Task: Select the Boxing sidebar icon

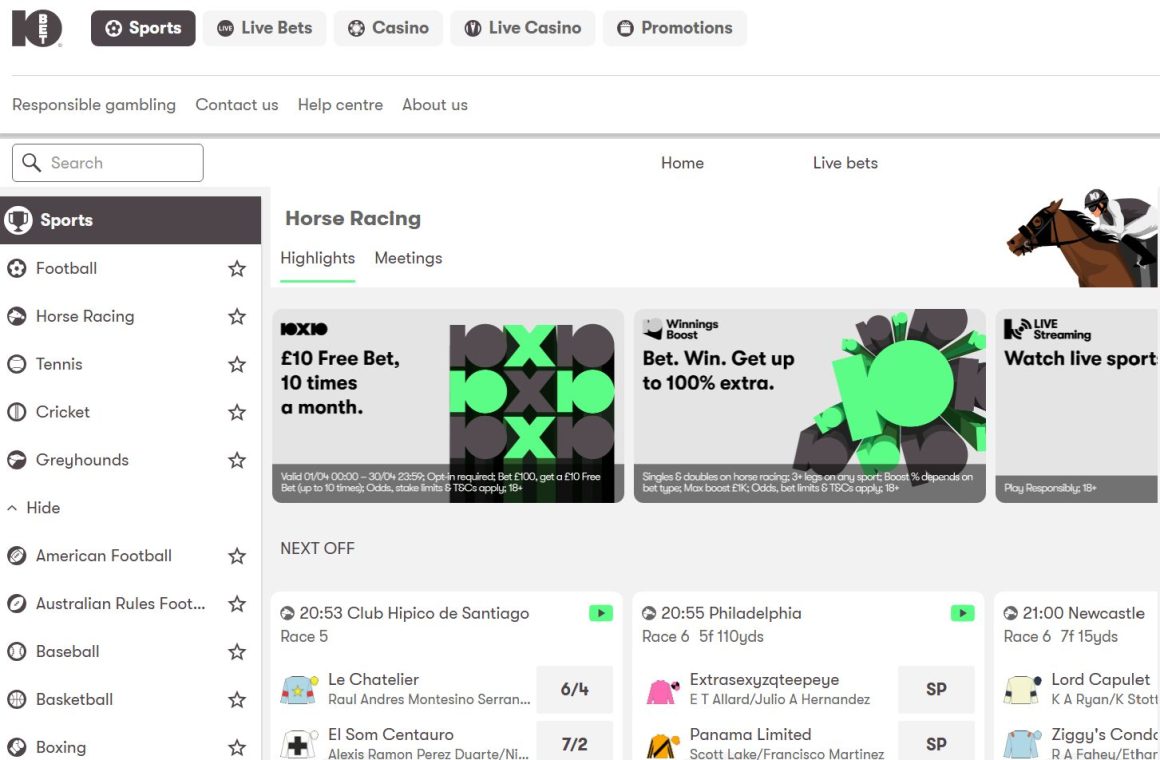Action: [16, 747]
